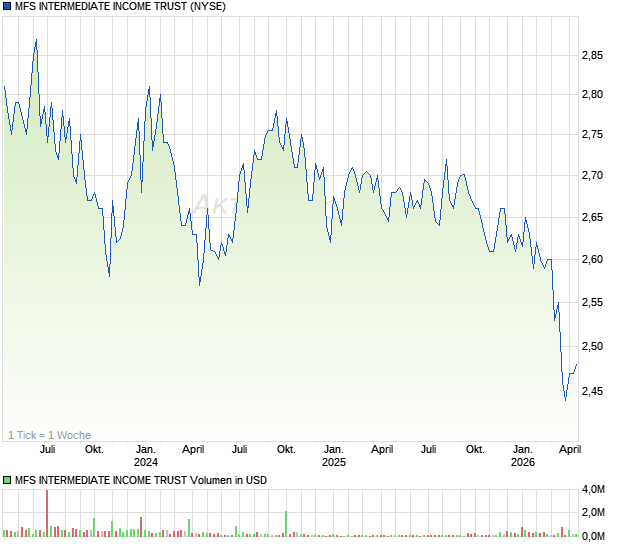Image resolution: width=620 pixels, height=546 pixels.
Task: Click the 2,50 price axis label
Action: pyautogui.click(x=592, y=346)
